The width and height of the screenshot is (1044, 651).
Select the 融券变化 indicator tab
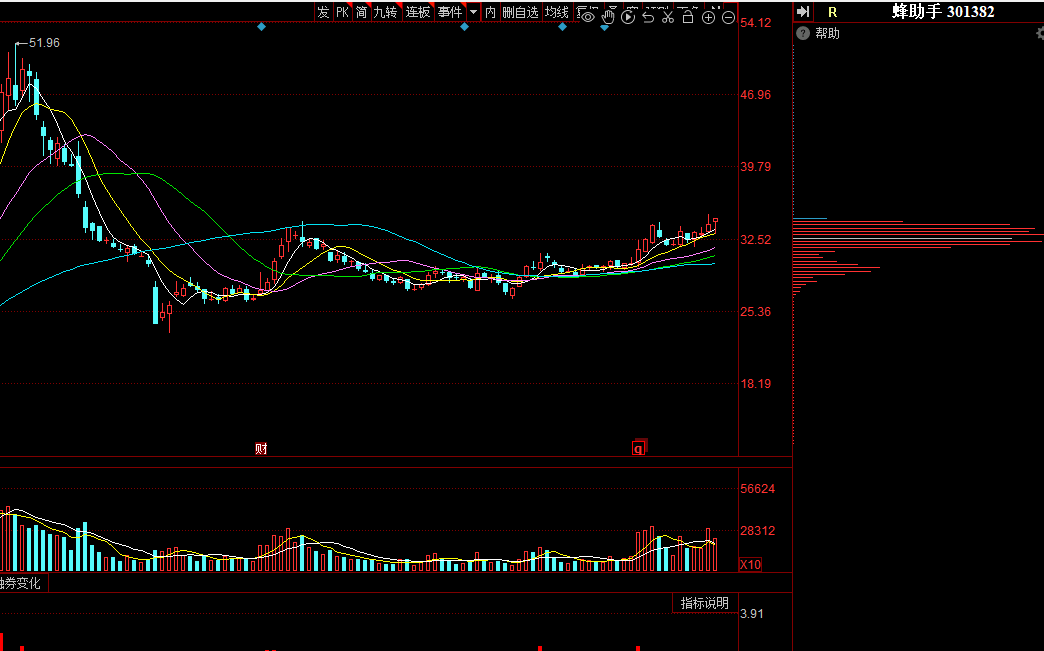pyautogui.click(x=21, y=583)
